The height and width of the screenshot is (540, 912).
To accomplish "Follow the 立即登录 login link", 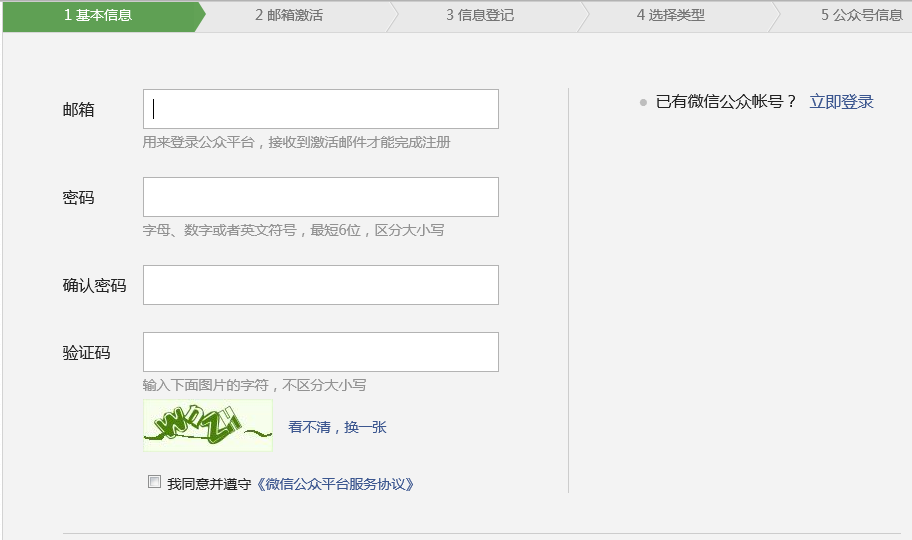I will pos(841,102).
